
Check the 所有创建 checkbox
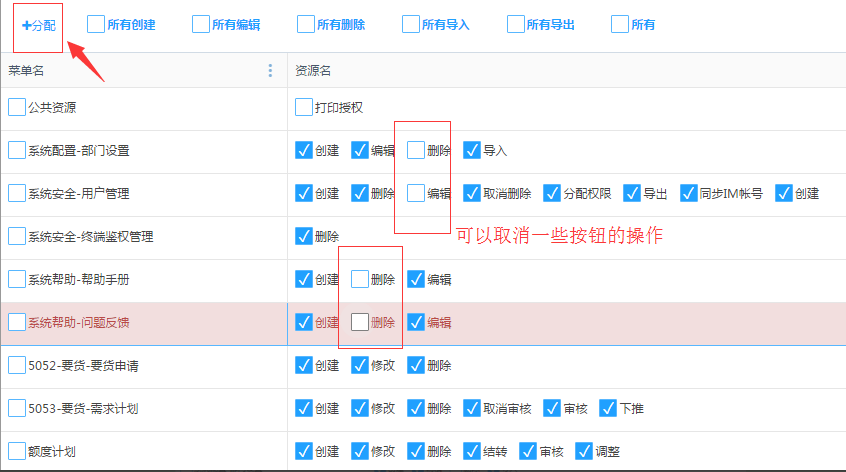click(96, 25)
